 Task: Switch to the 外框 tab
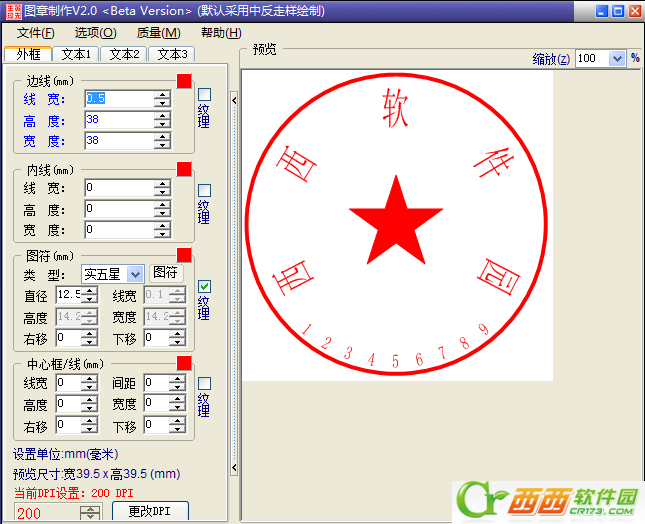click(28, 54)
